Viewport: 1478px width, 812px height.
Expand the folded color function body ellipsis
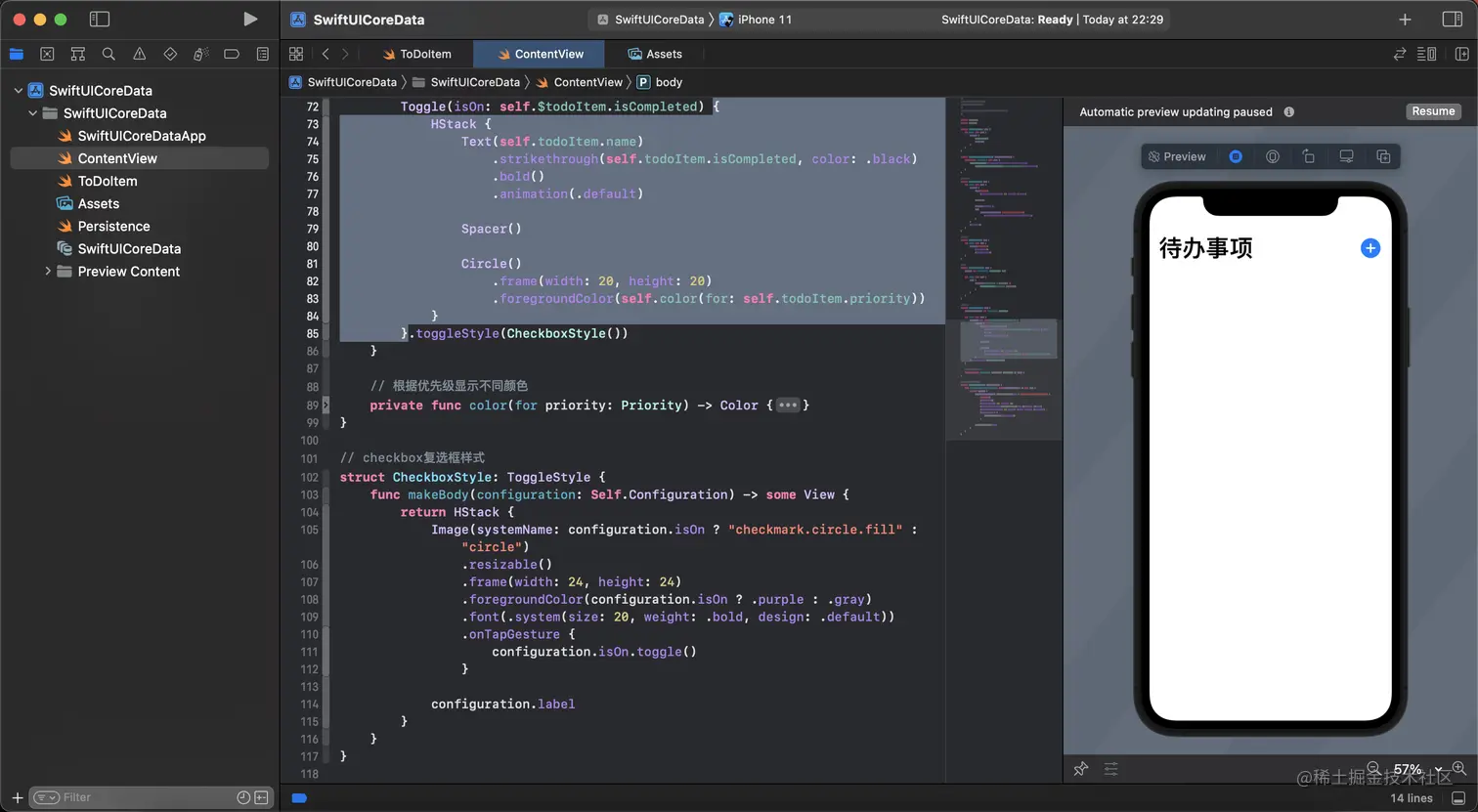click(x=788, y=406)
